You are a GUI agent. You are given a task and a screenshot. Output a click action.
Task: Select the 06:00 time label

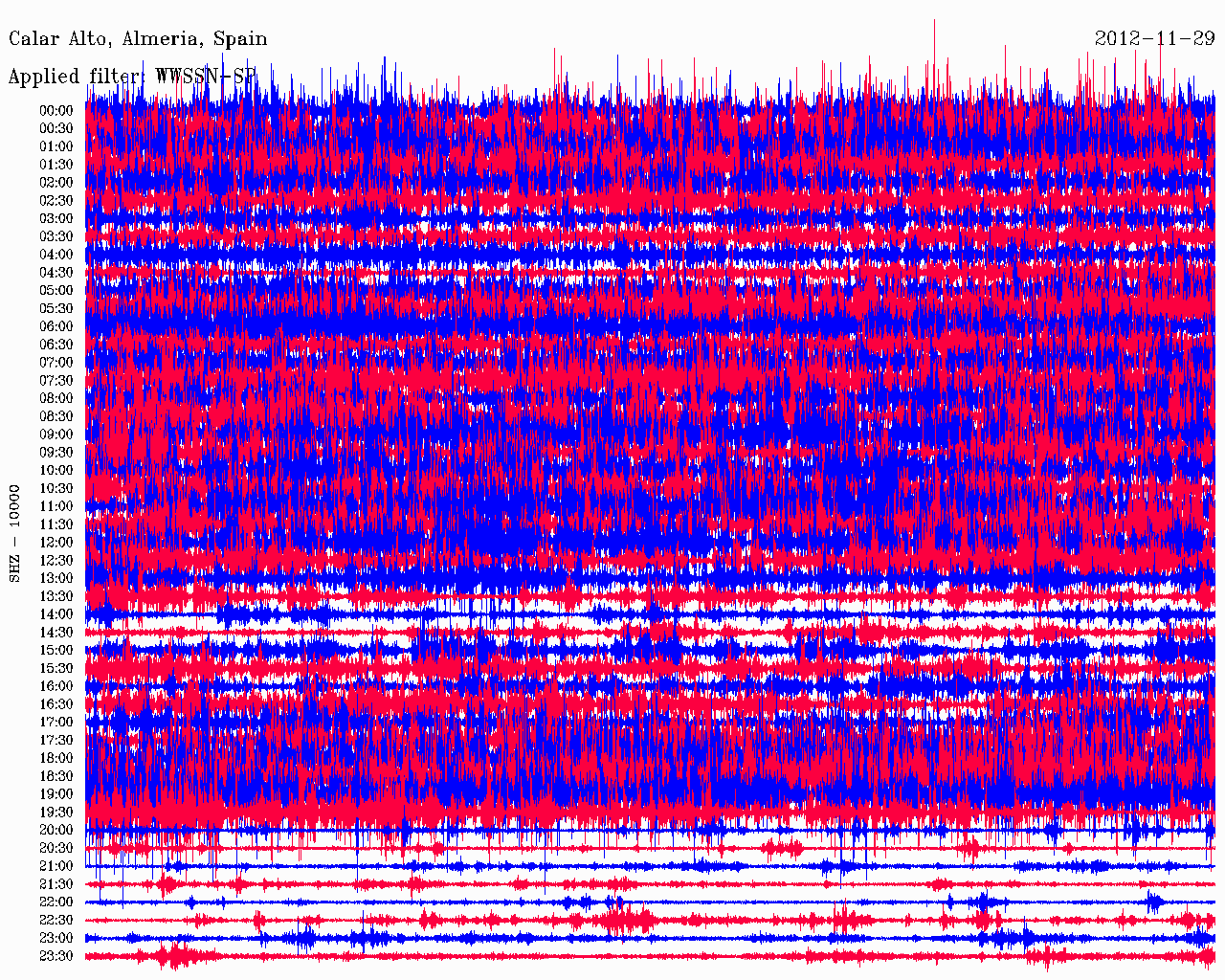56,326
